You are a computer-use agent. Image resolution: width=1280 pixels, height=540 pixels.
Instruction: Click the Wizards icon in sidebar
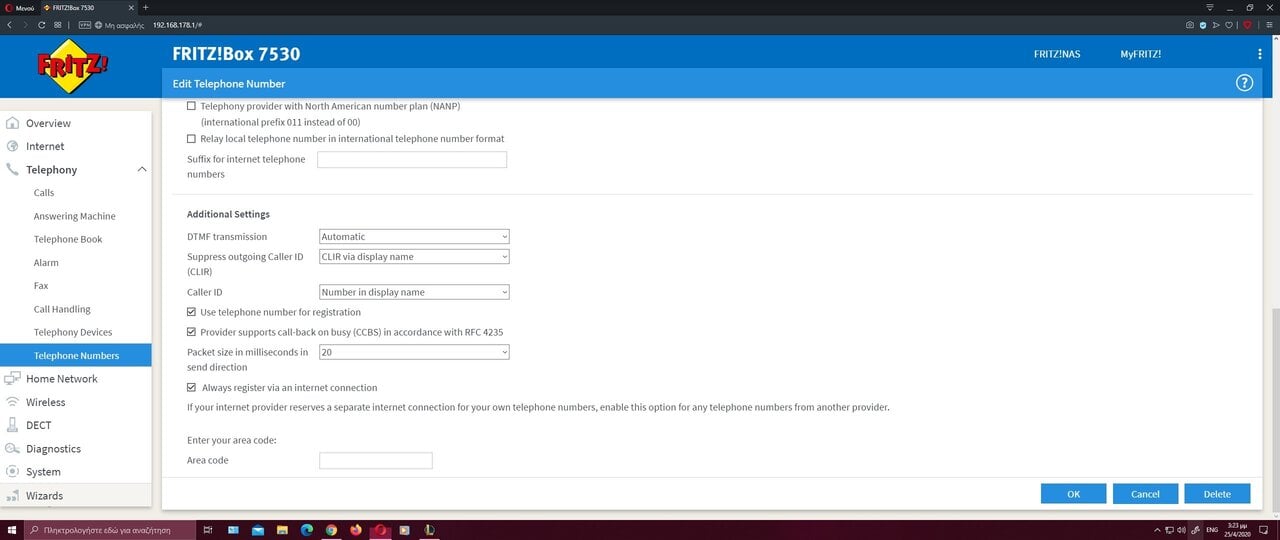[x=13, y=495]
